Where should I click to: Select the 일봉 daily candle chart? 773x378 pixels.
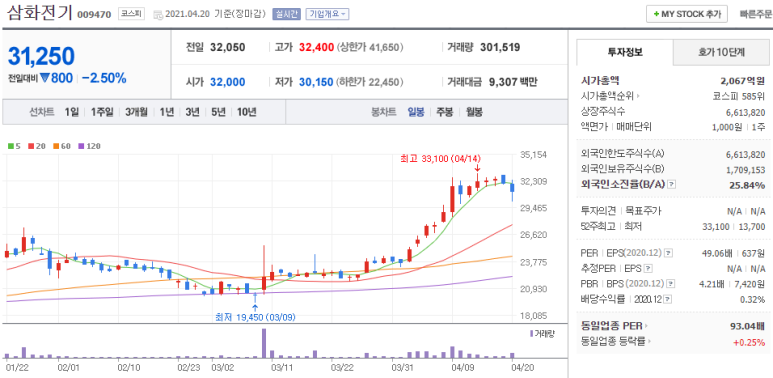pos(416,112)
